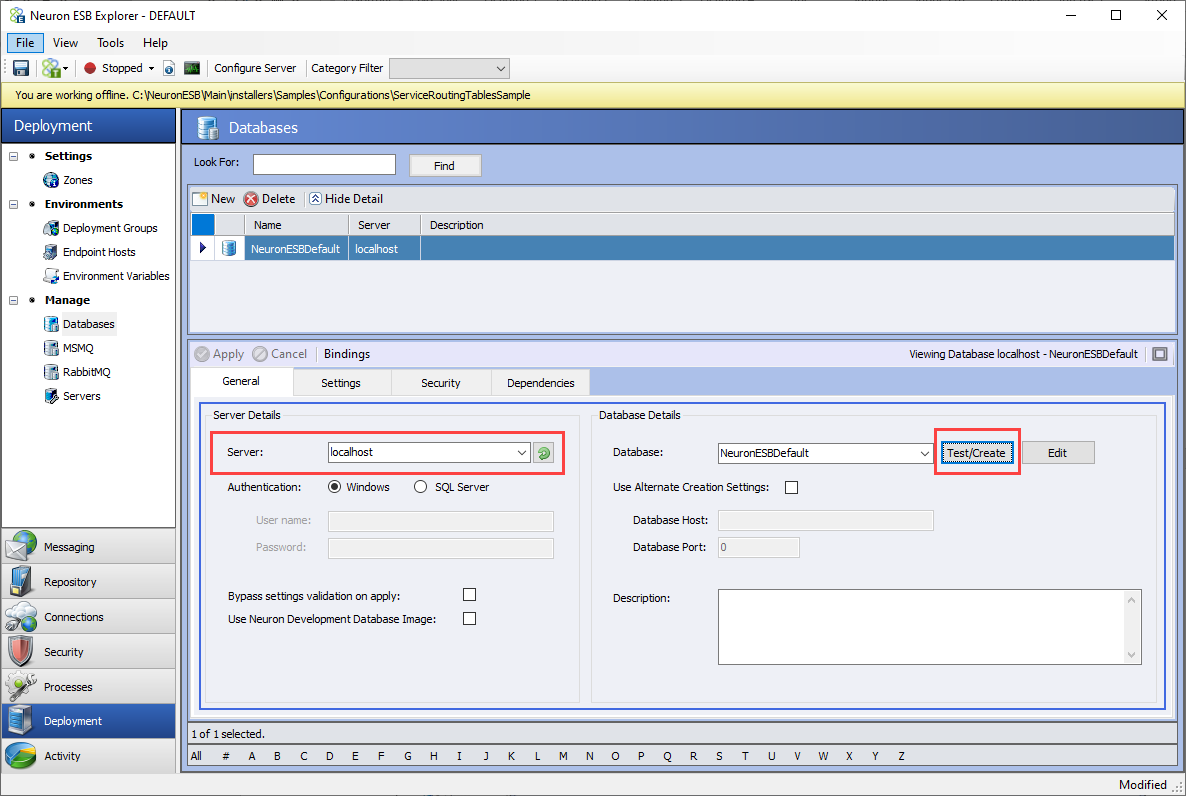This screenshot has width=1186, height=796.
Task: Select Endpoint Hosts in the tree
Action: click(99, 252)
